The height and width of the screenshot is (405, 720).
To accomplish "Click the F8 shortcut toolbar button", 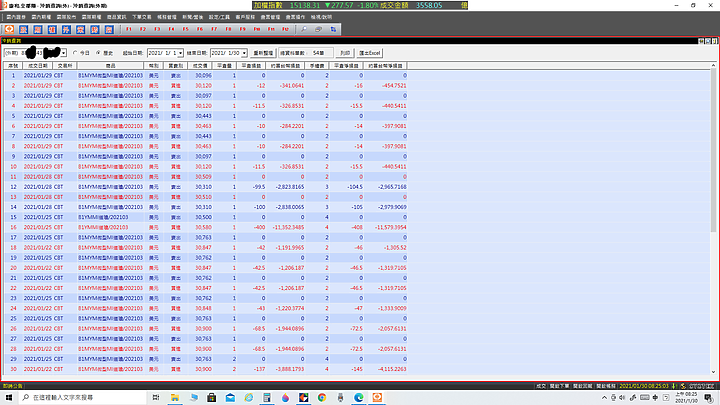I will tap(228, 29).
